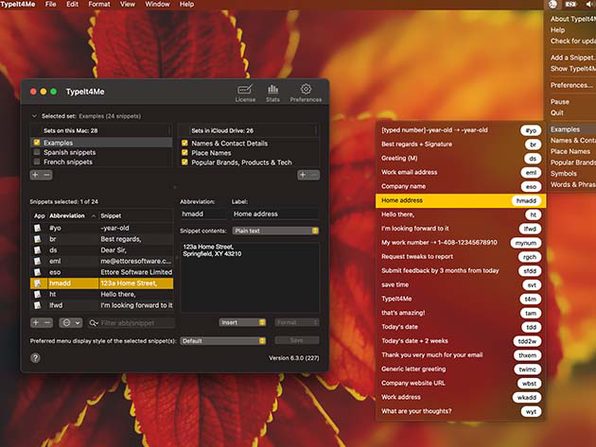Add a new snippet with the plus button
The width and height of the screenshot is (596, 447).
(35, 323)
